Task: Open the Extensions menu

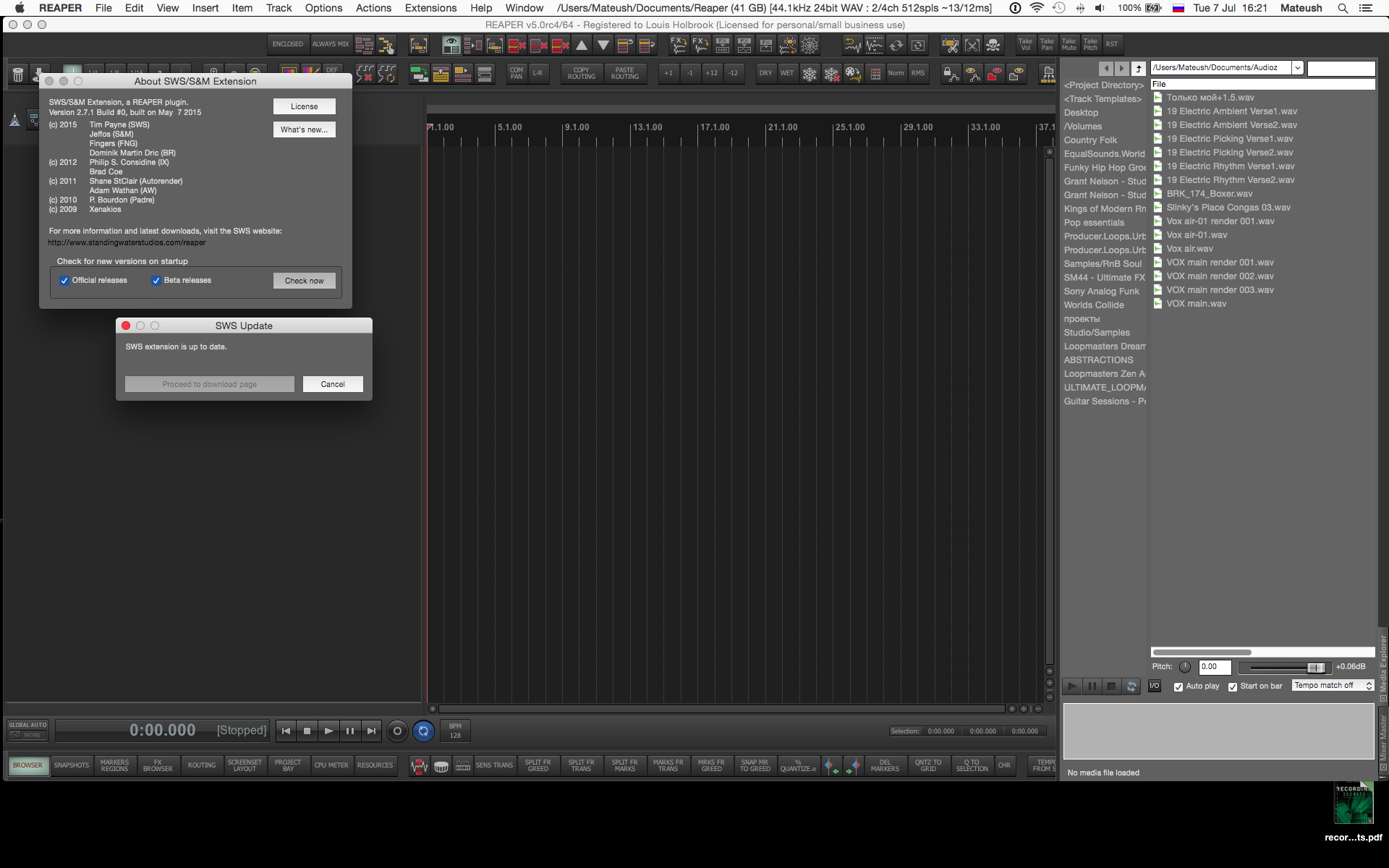Action: click(x=430, y=8)
